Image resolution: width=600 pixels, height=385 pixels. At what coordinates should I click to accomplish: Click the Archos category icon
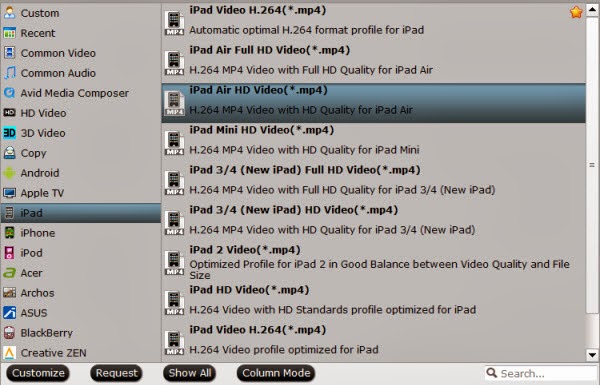(9, 293)
